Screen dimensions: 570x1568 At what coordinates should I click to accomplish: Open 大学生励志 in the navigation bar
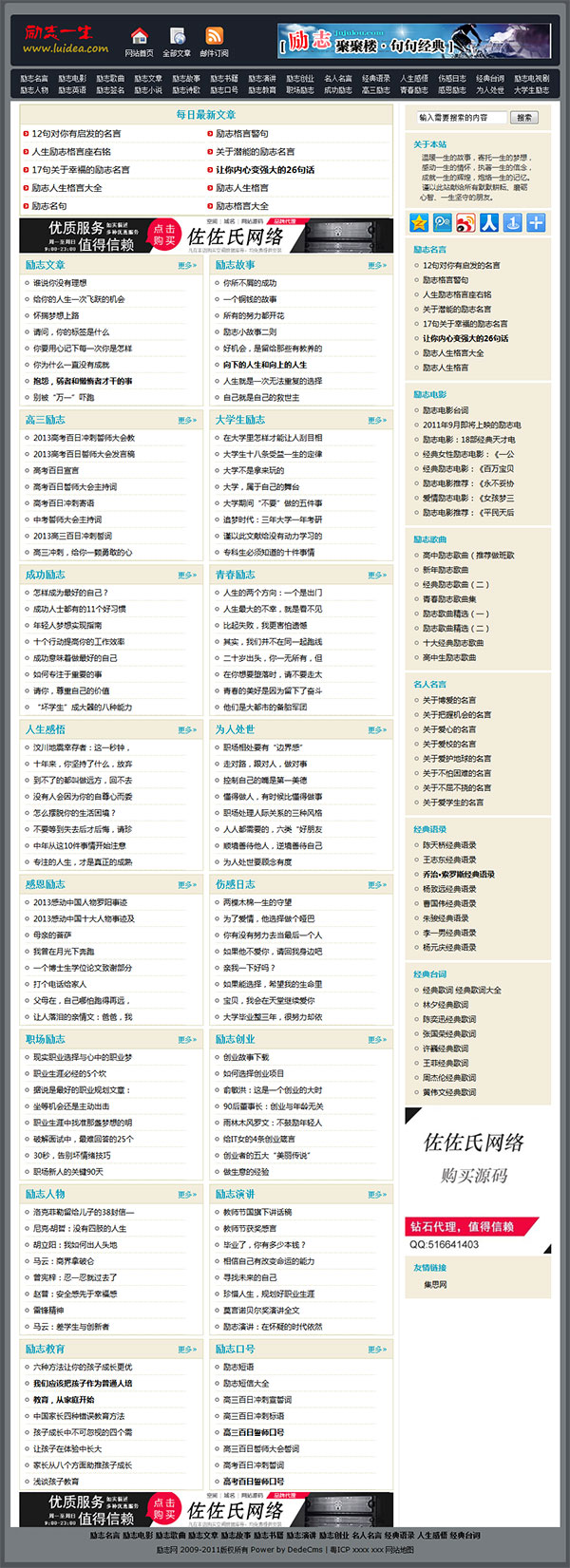(x=532, y=90)
